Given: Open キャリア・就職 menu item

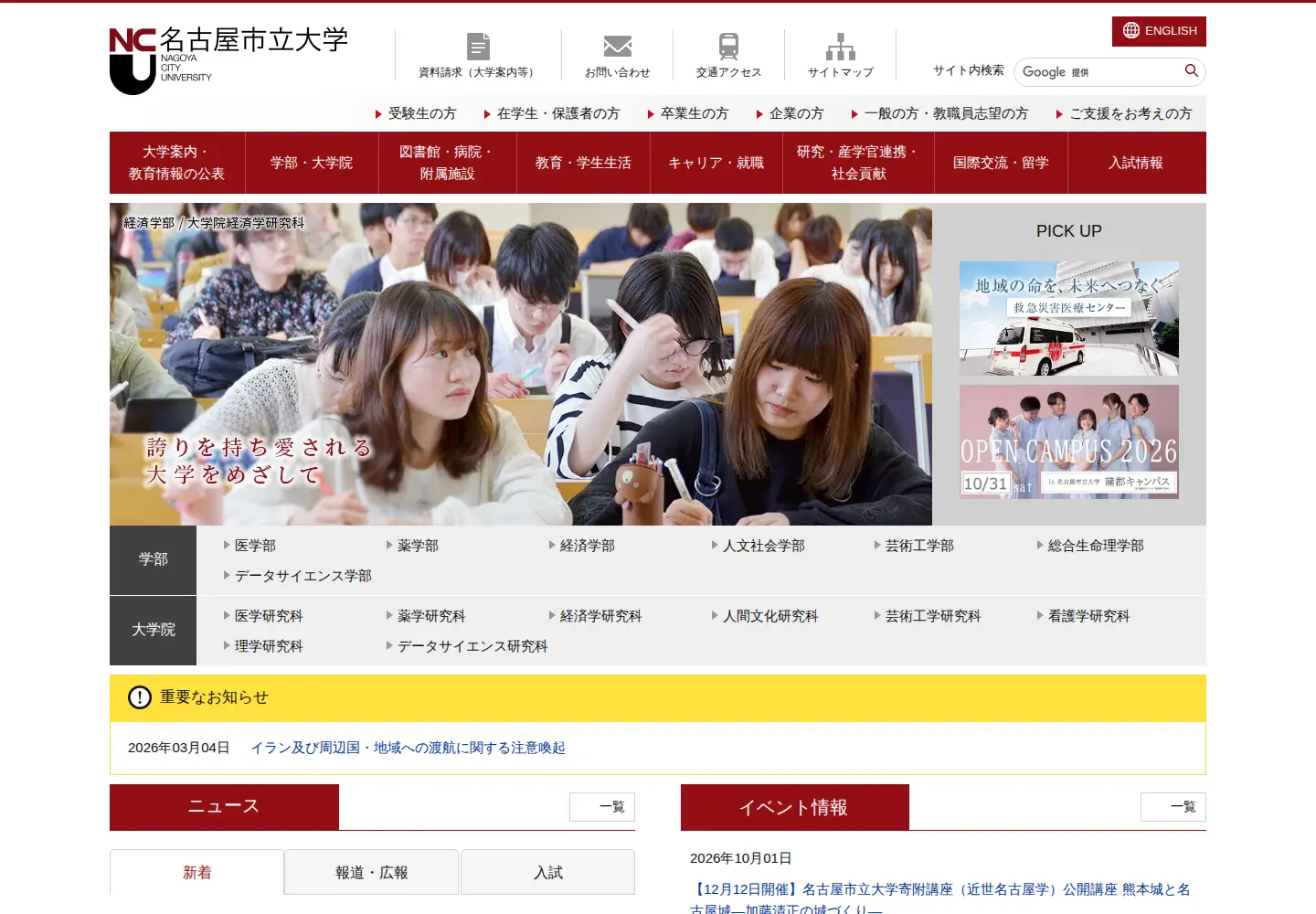Looking at the screenshot, I should [x=716, y=163].
